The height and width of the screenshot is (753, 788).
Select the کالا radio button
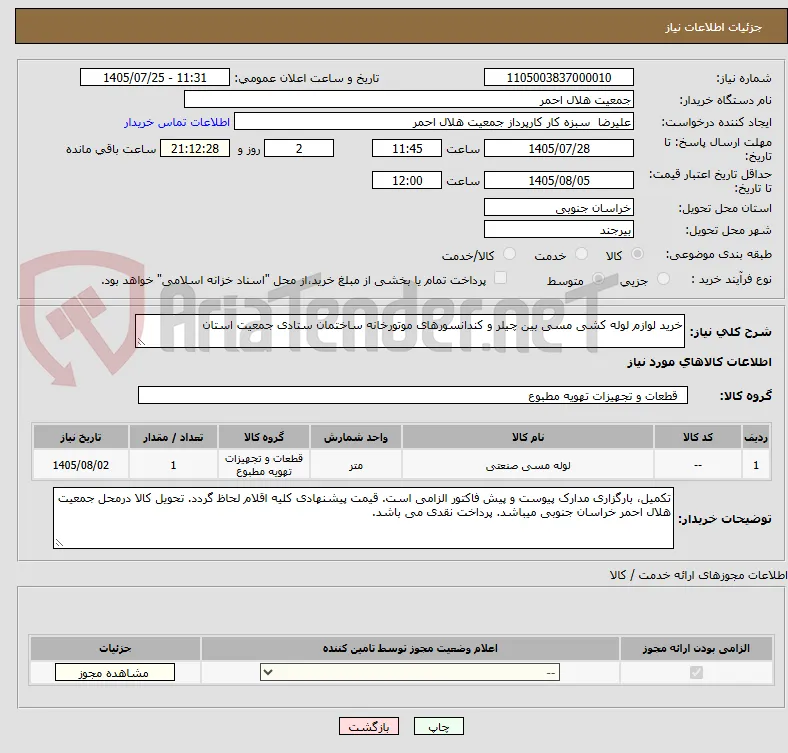click(x=637, y=254)
